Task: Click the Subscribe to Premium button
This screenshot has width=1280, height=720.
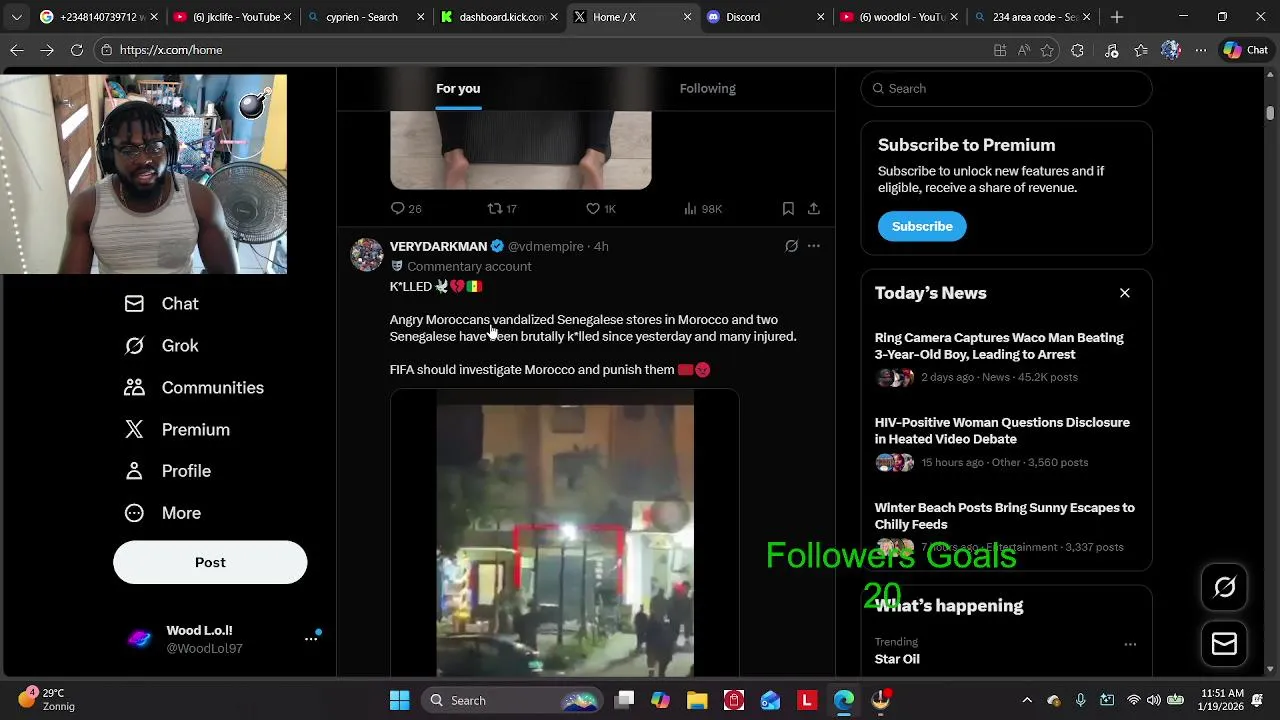Action: [x=922, y=226]
